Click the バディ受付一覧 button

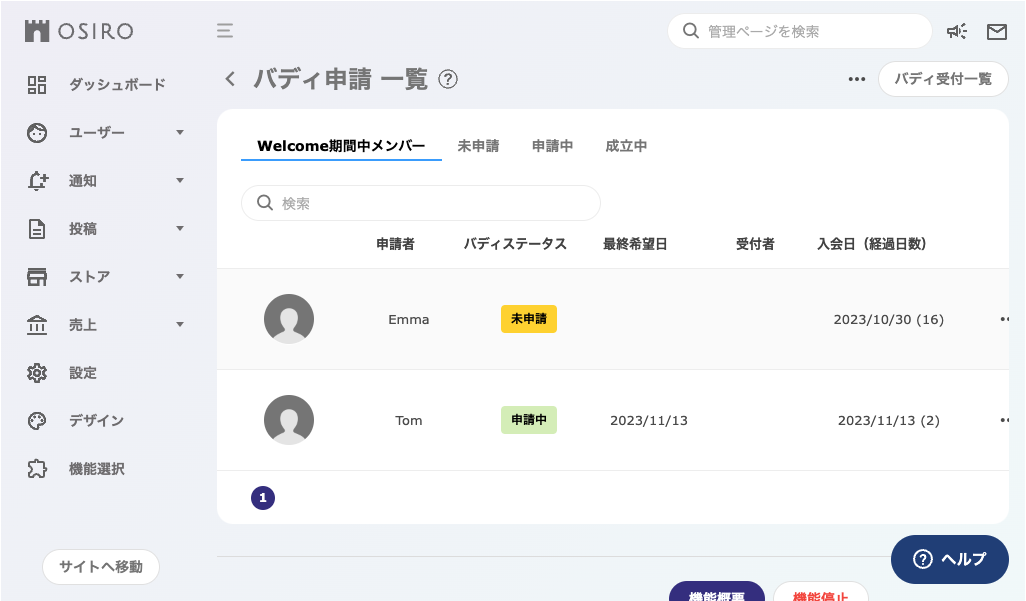click(943, 79)
